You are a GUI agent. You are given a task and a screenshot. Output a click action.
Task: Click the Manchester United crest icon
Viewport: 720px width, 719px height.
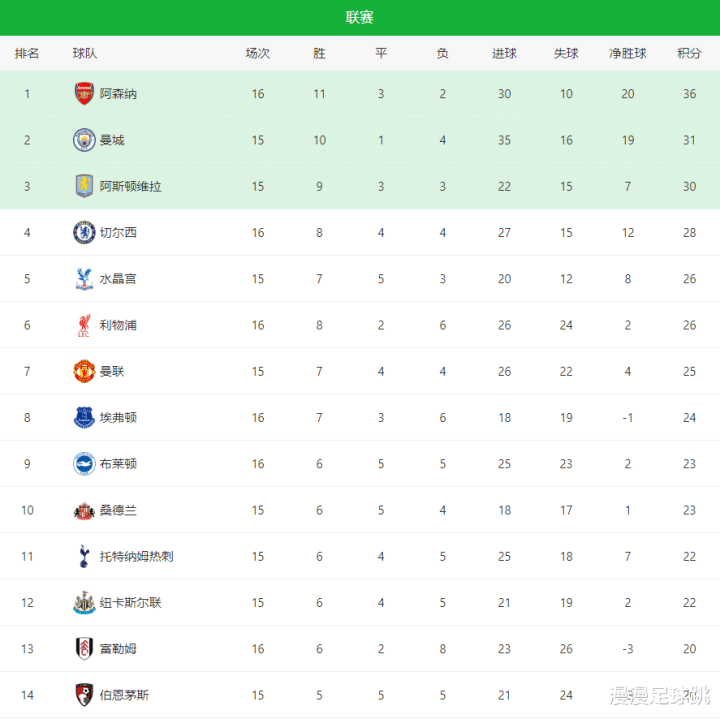click(x=84, y=371)
